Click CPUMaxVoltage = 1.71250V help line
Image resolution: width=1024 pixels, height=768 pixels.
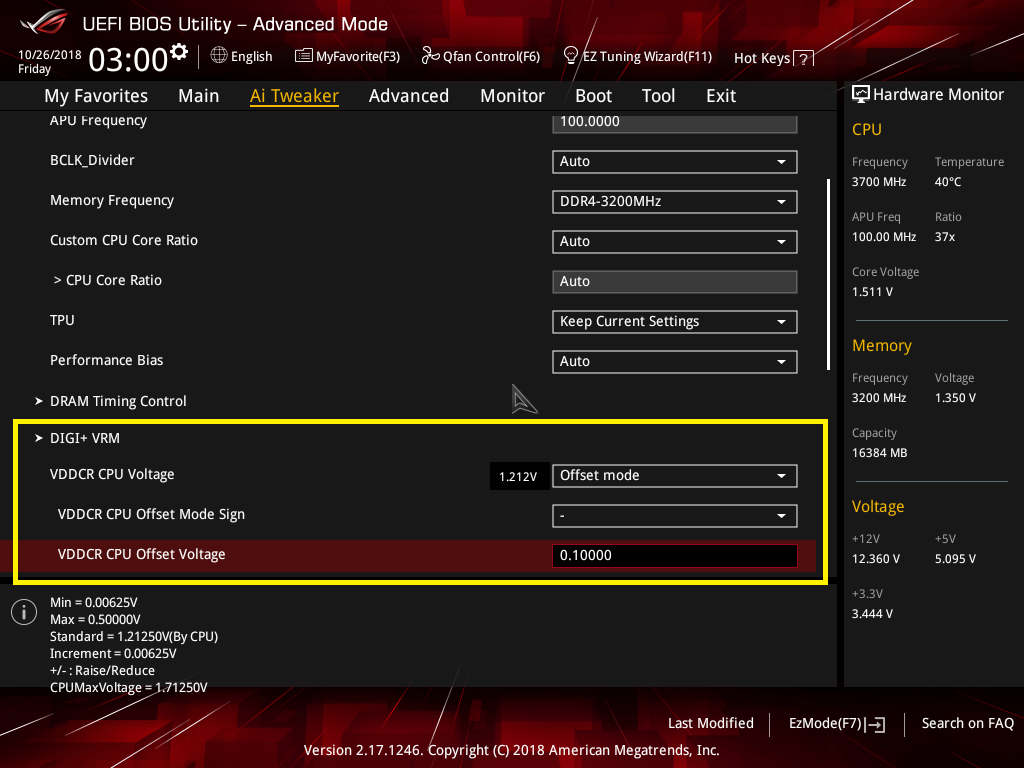point(129,688)
